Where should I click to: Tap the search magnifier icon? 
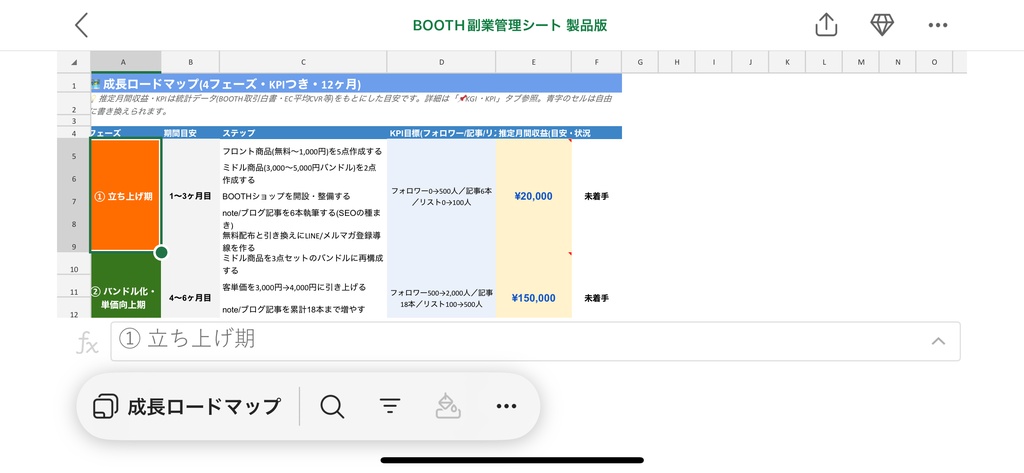click(x=332, y=406)
